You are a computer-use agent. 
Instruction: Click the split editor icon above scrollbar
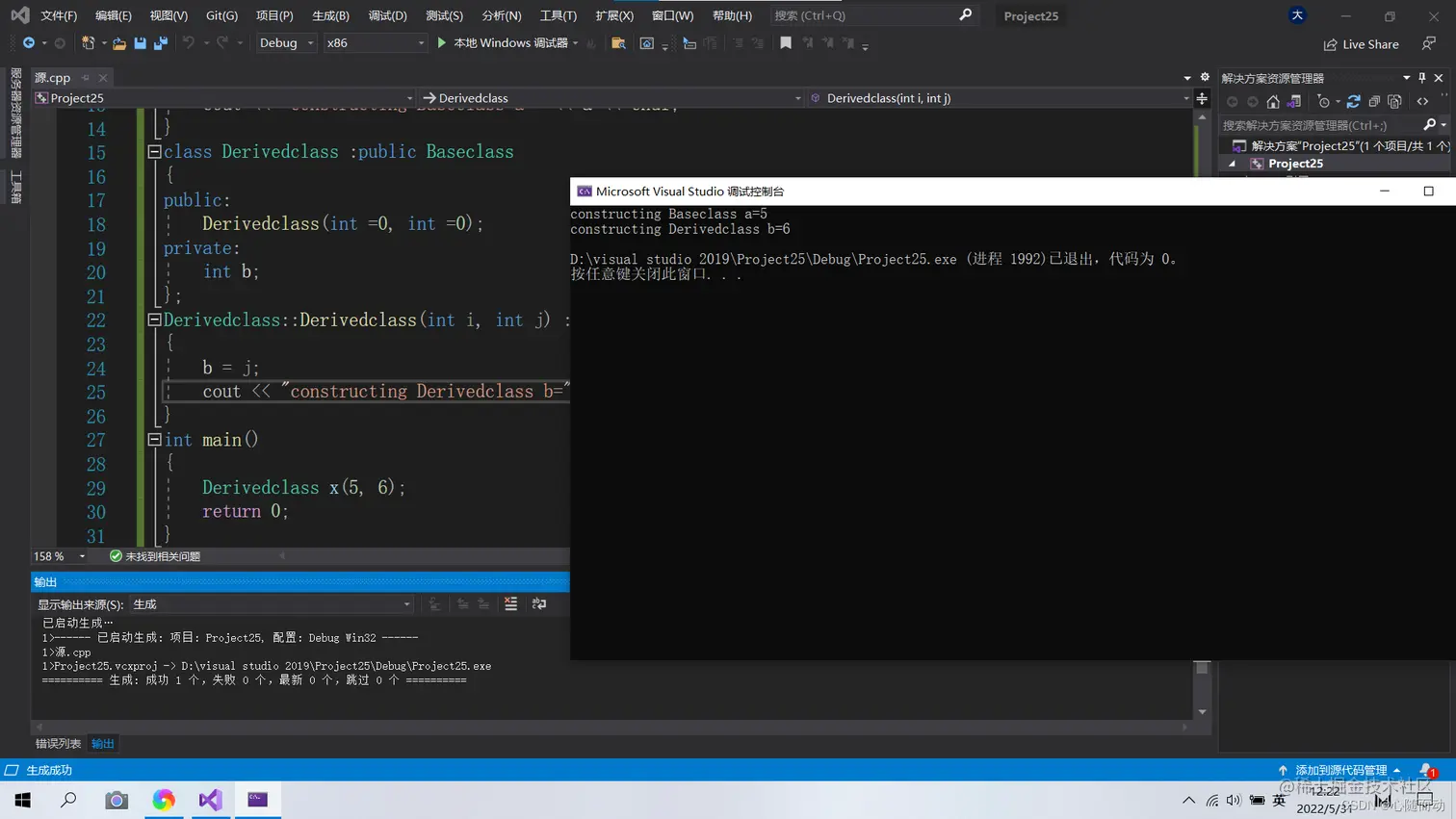click(x=1202, y=98)
